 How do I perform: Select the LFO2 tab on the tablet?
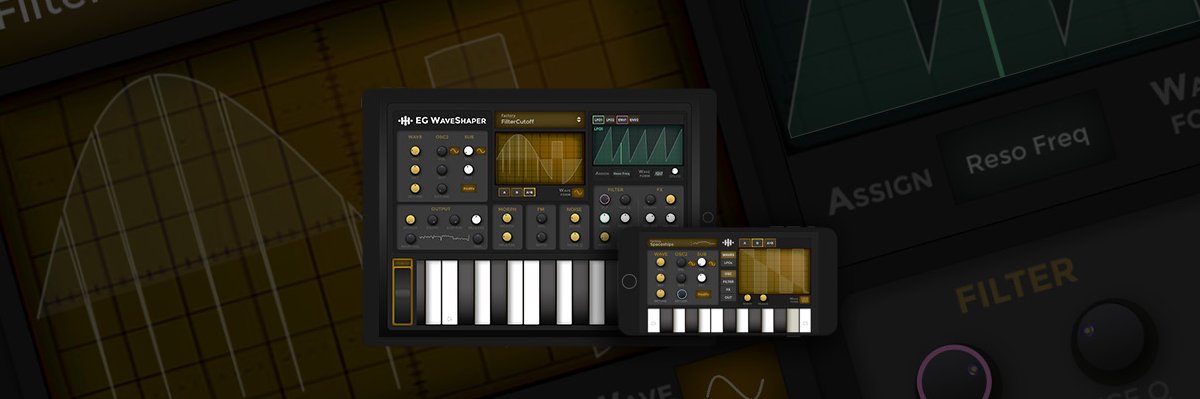[x=610, y=119]
